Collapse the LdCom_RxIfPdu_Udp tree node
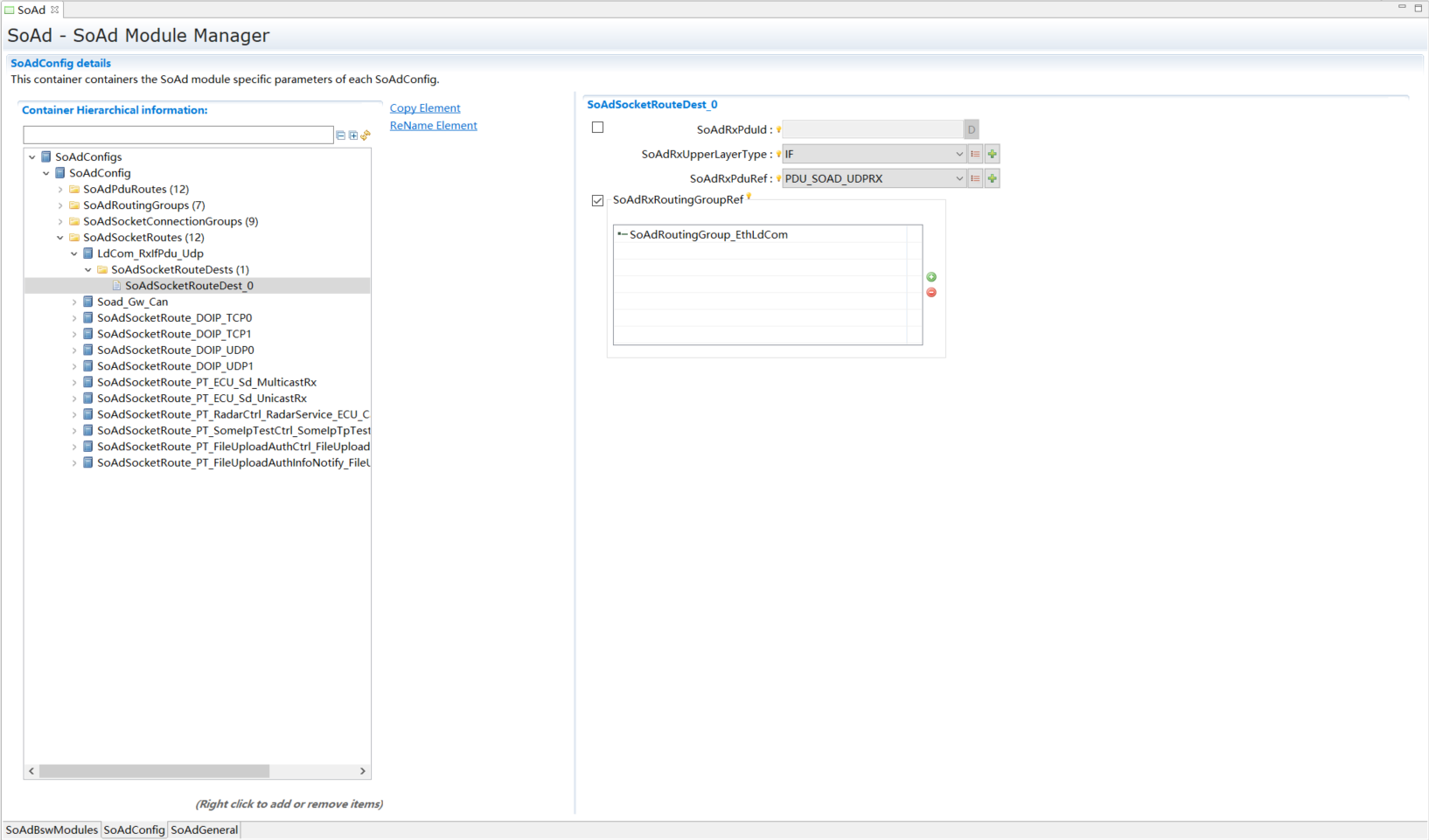Screen dimensions: 1429x840 click(74, 254)
